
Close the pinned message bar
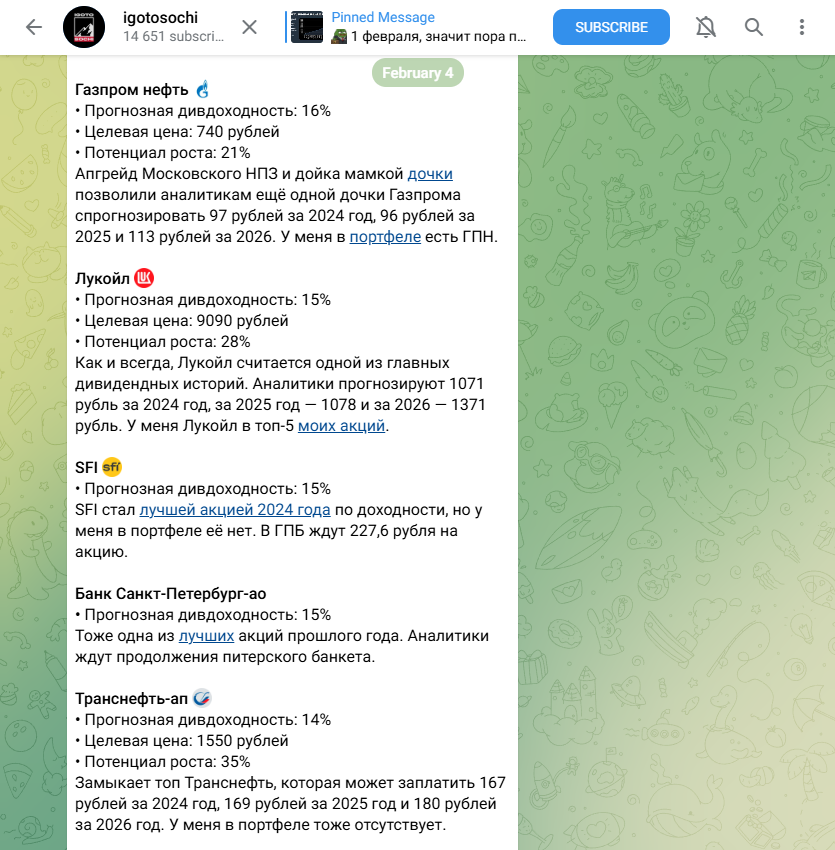[x=249, y=27]
